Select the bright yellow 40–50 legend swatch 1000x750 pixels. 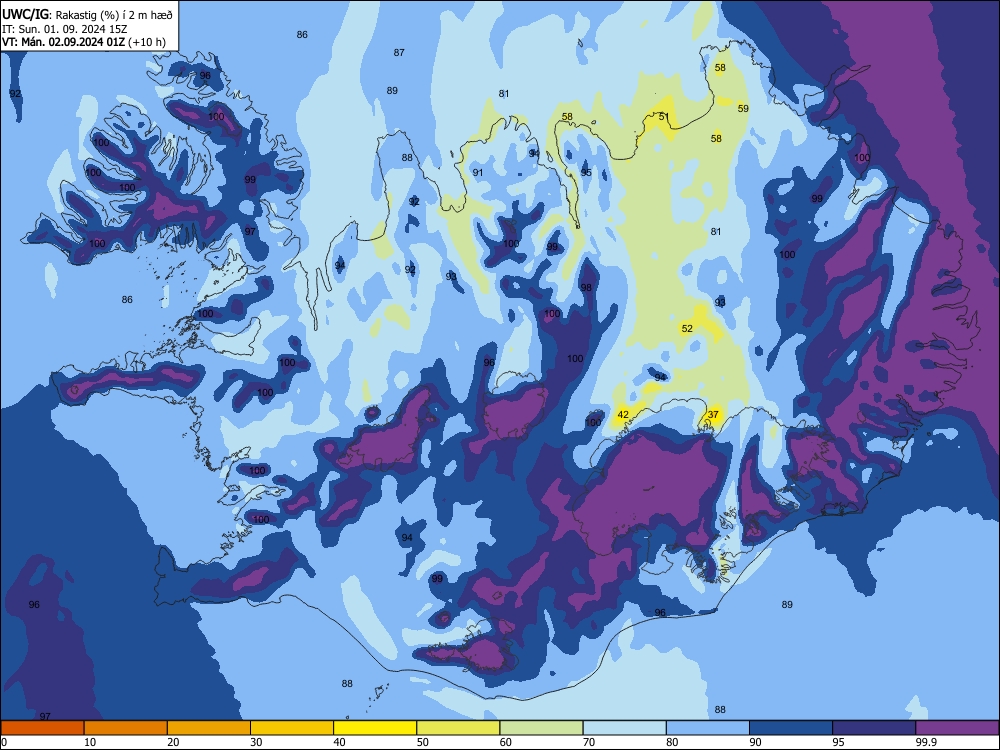click(x=375, y=728)
